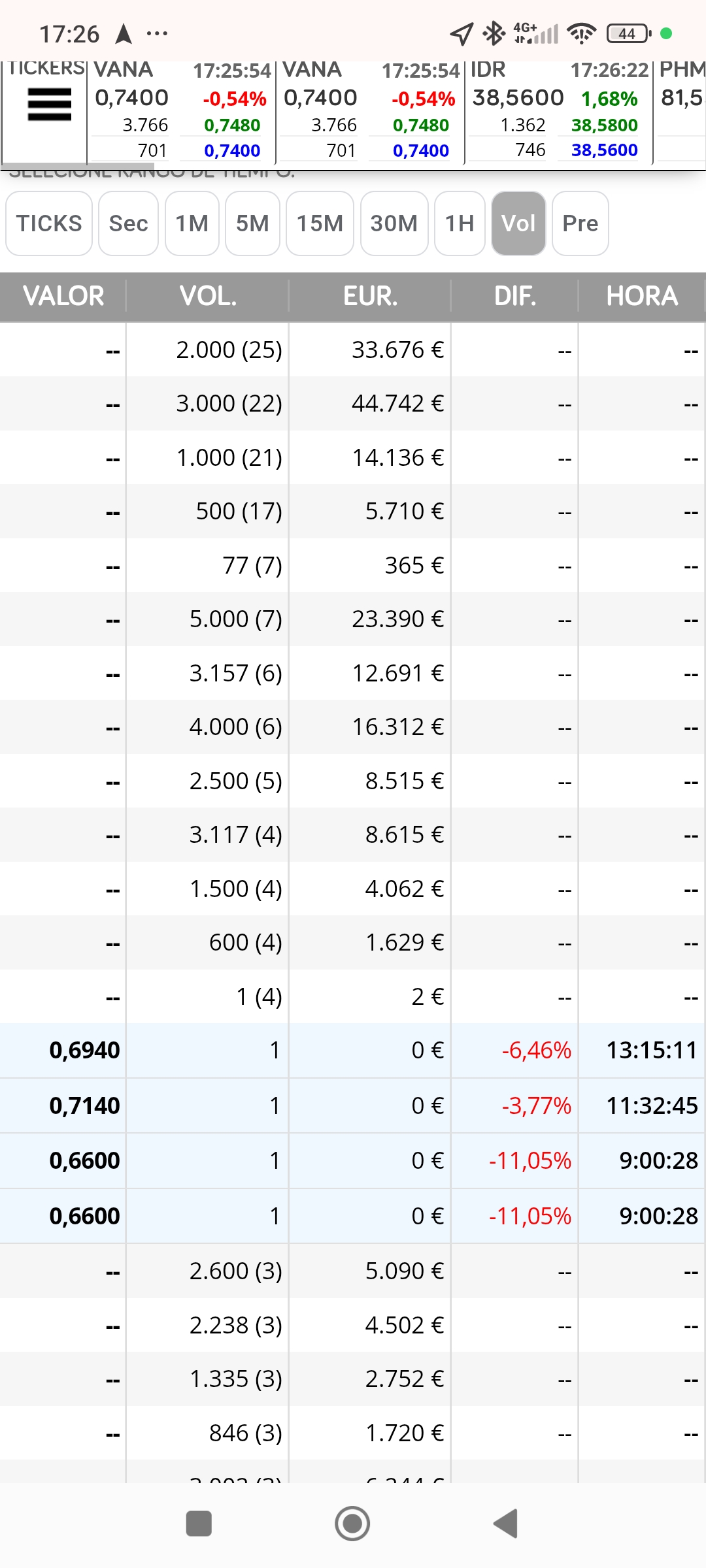The width and height of the screenshot is (706, 1568).
Task: Sort by the DIF. column header
Action: tap(515, 296)
